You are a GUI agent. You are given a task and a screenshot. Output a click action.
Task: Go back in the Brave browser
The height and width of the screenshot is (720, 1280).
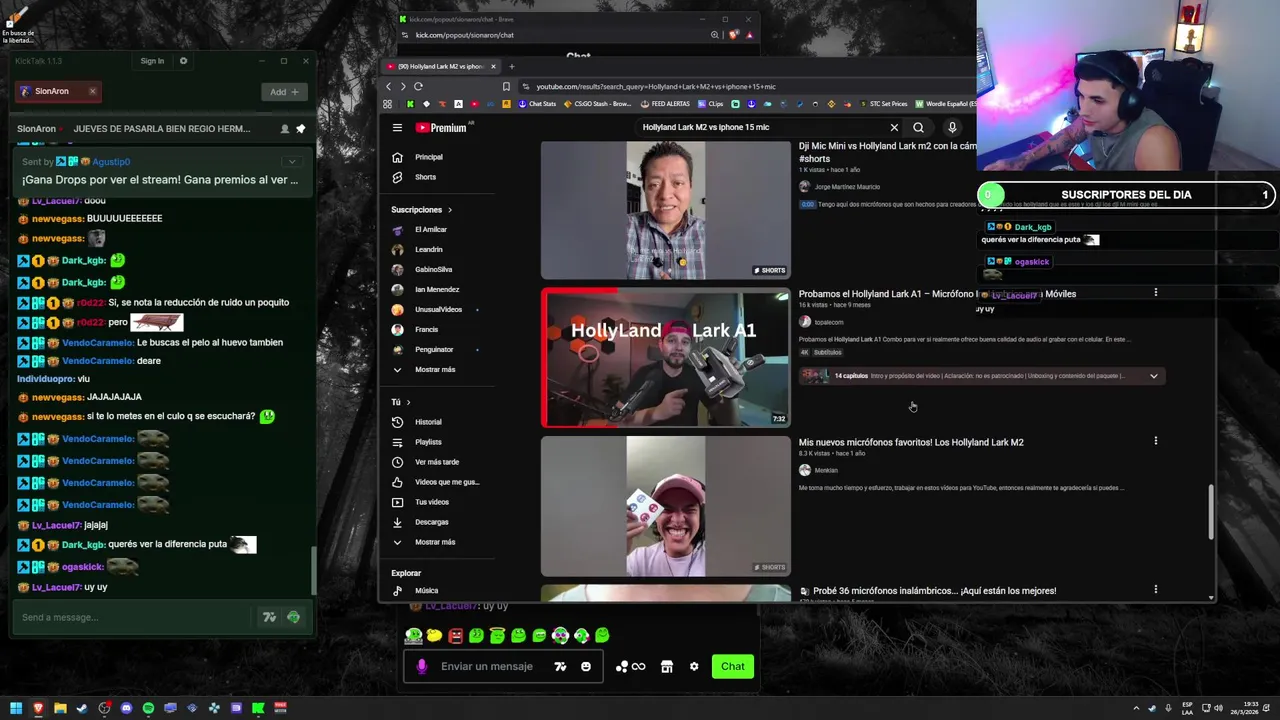[x=389, y=87]
